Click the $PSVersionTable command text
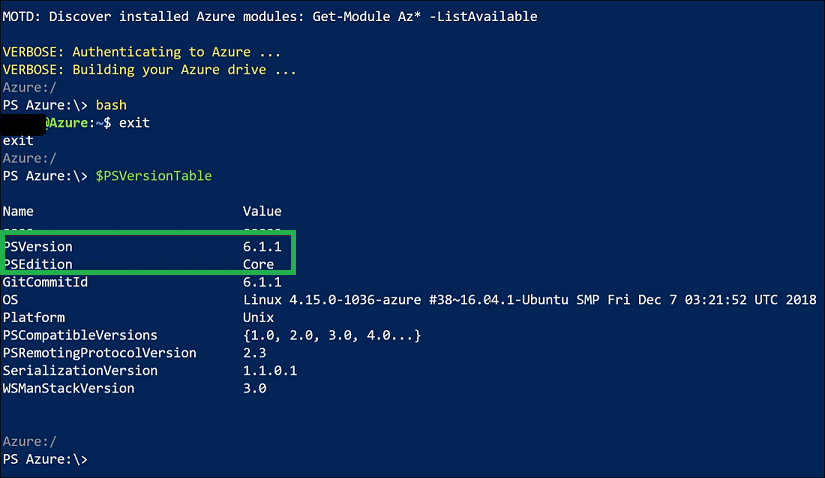 [x=154, y=176]
